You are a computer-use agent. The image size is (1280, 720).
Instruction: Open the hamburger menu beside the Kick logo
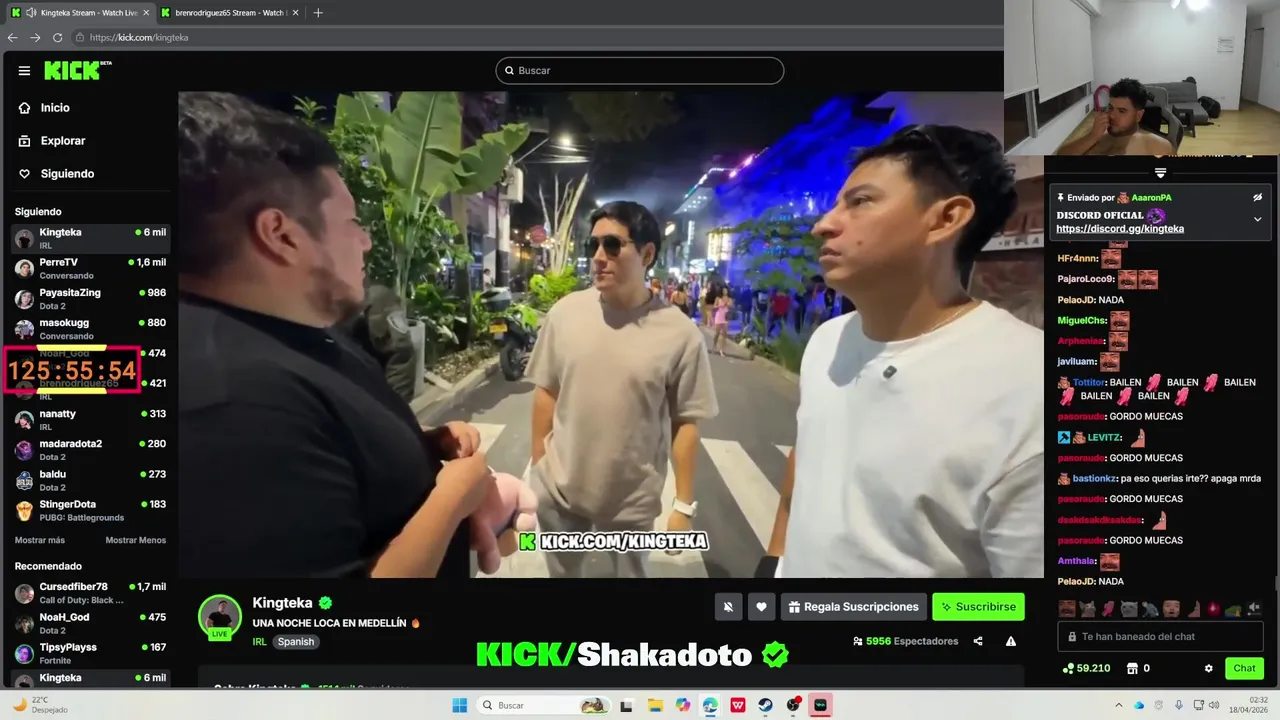[x=24, y=71]
